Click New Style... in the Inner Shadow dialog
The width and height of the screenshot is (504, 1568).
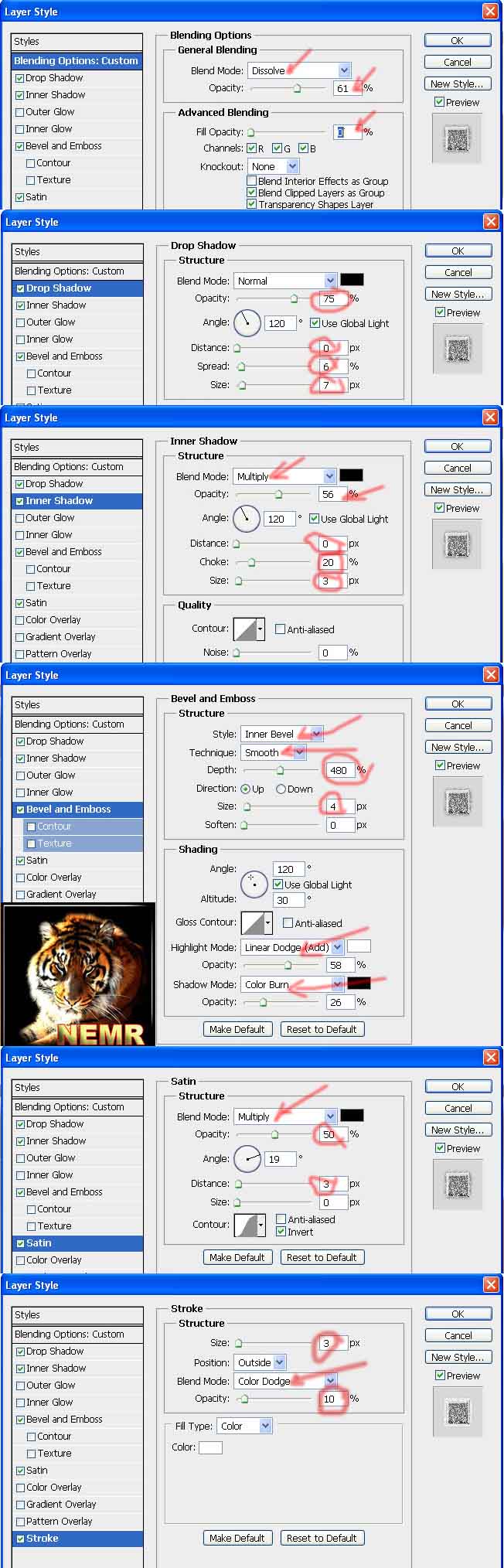(x=457, y=489)
